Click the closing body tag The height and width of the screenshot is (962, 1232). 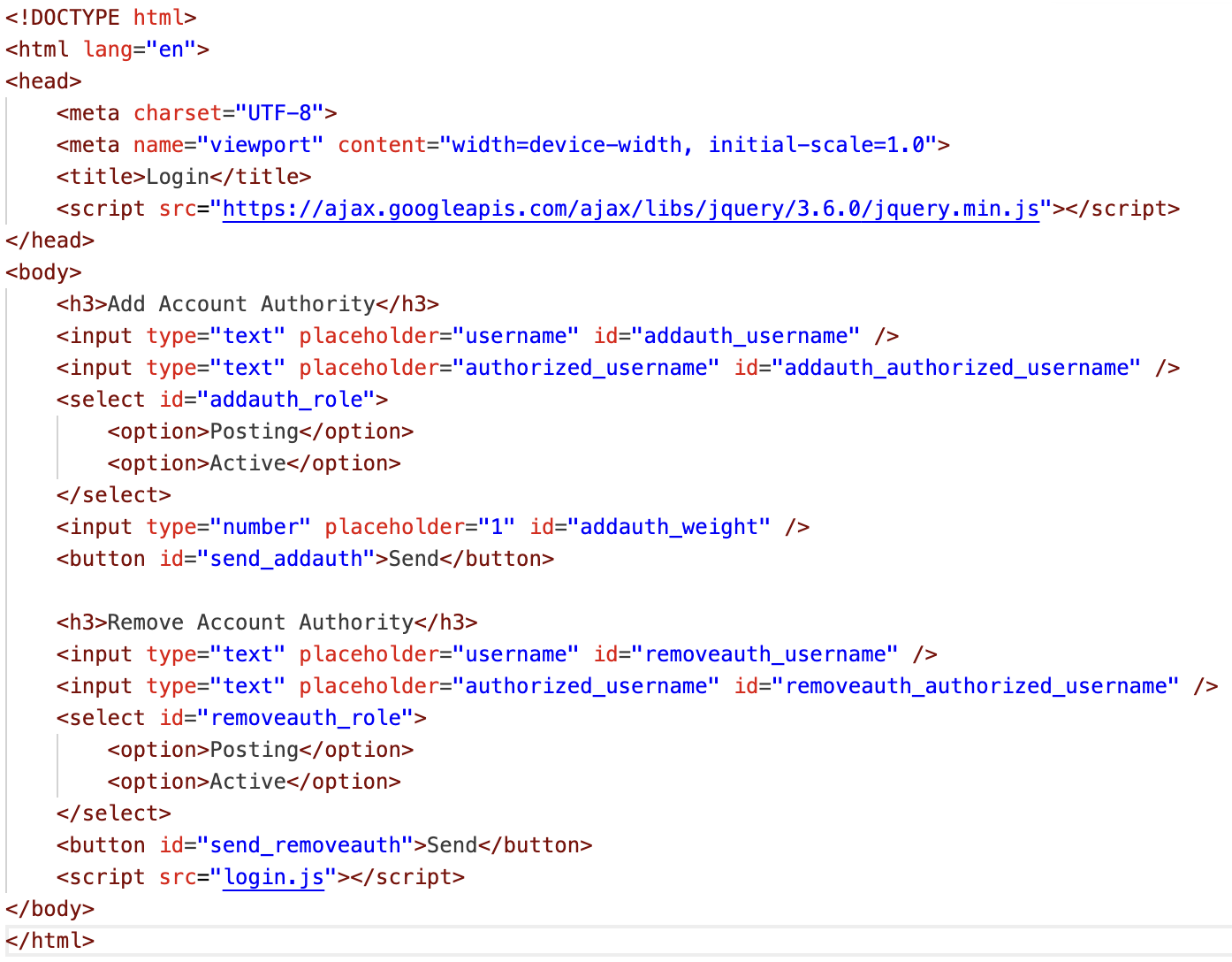(x=49, y=909)
